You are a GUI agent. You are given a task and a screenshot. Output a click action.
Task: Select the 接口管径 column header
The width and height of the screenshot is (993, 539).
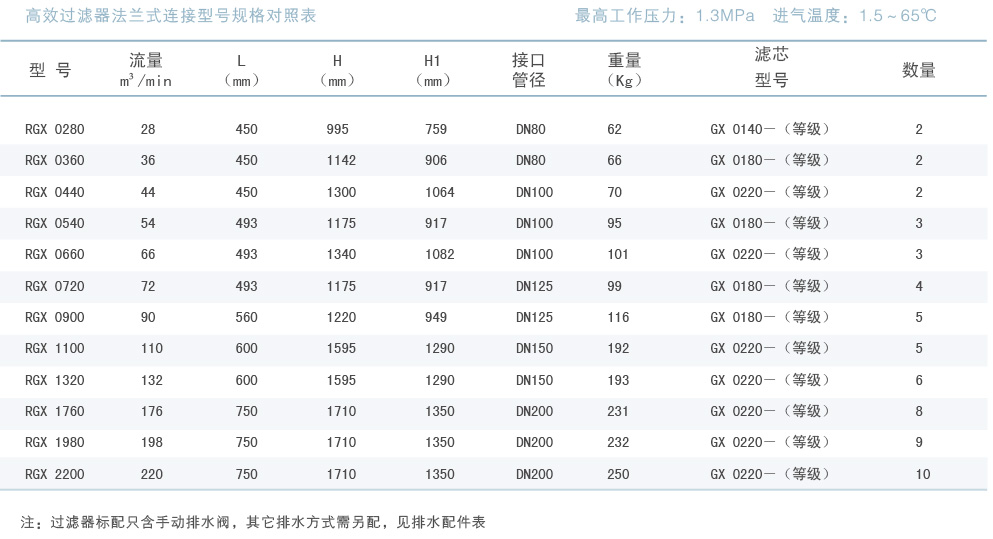click(x=528, y=70)
